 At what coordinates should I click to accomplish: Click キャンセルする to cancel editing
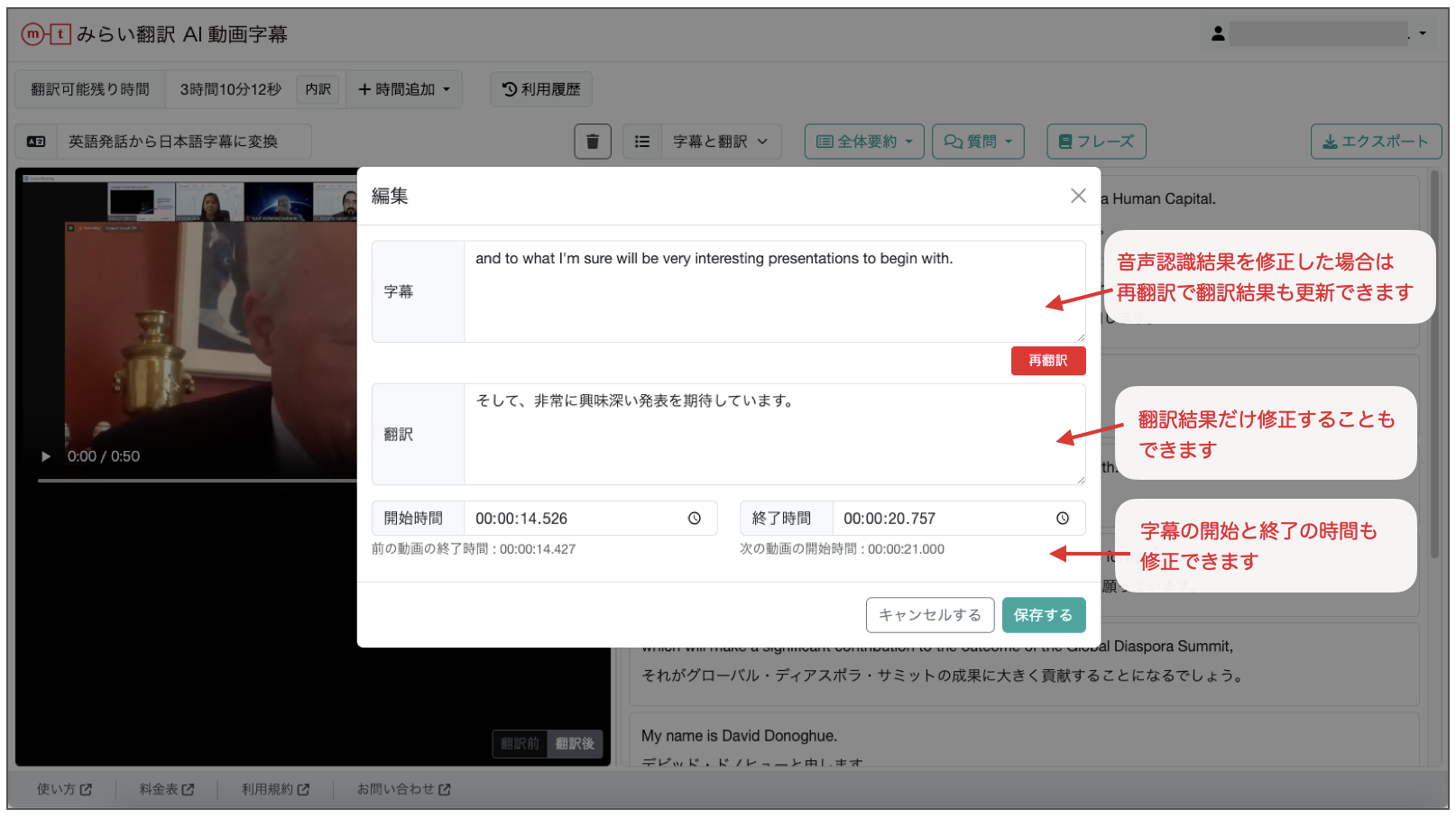point(930,615)
